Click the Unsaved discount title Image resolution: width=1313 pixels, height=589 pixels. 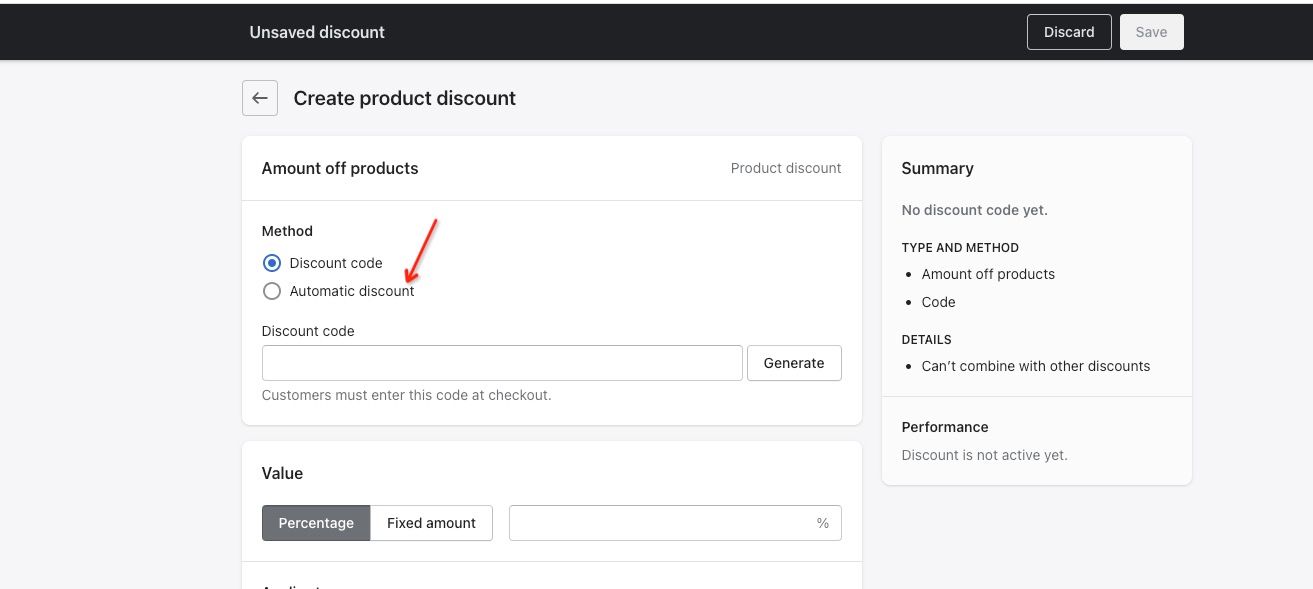tap(317, 32)
